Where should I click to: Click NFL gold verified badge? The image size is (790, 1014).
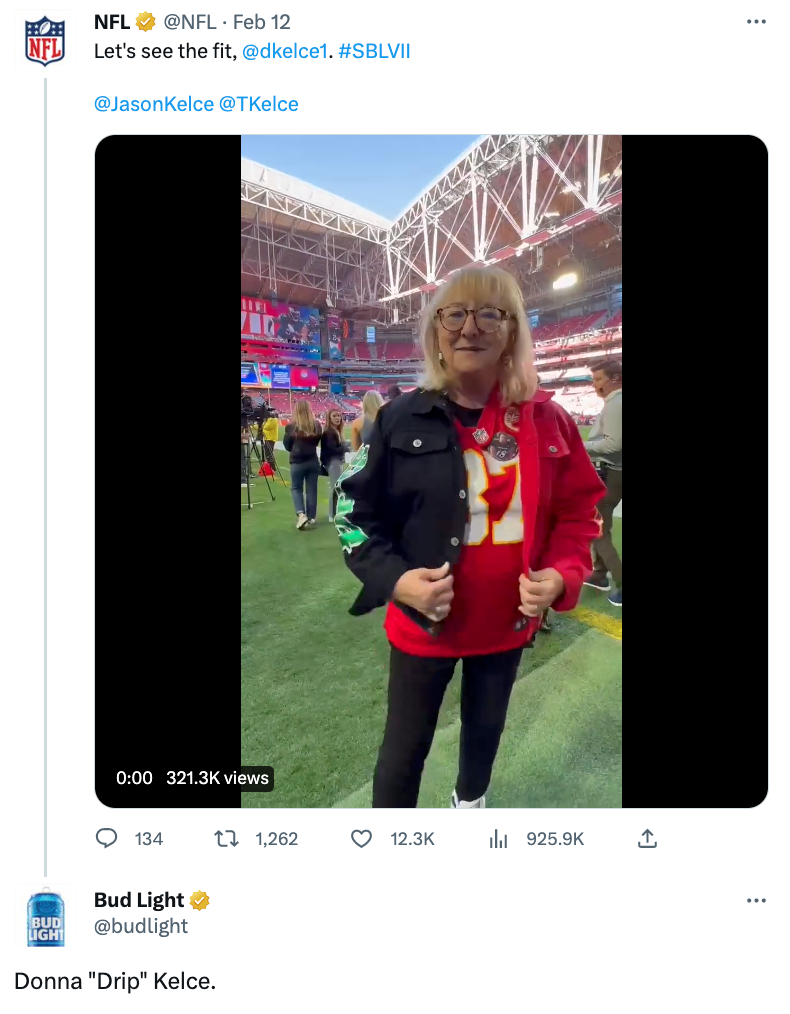point(145,22)
